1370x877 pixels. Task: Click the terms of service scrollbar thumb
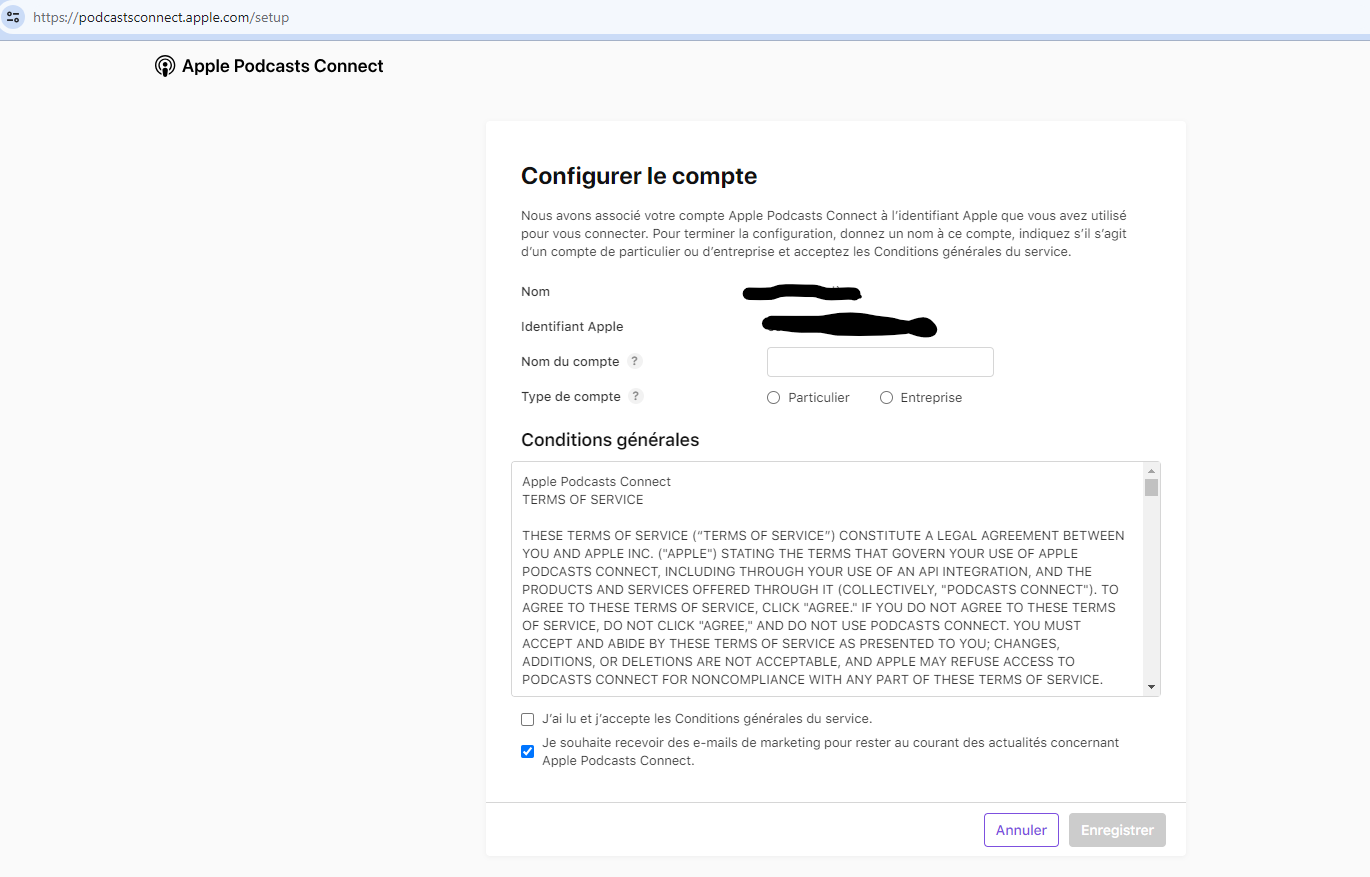[1151, 488]
